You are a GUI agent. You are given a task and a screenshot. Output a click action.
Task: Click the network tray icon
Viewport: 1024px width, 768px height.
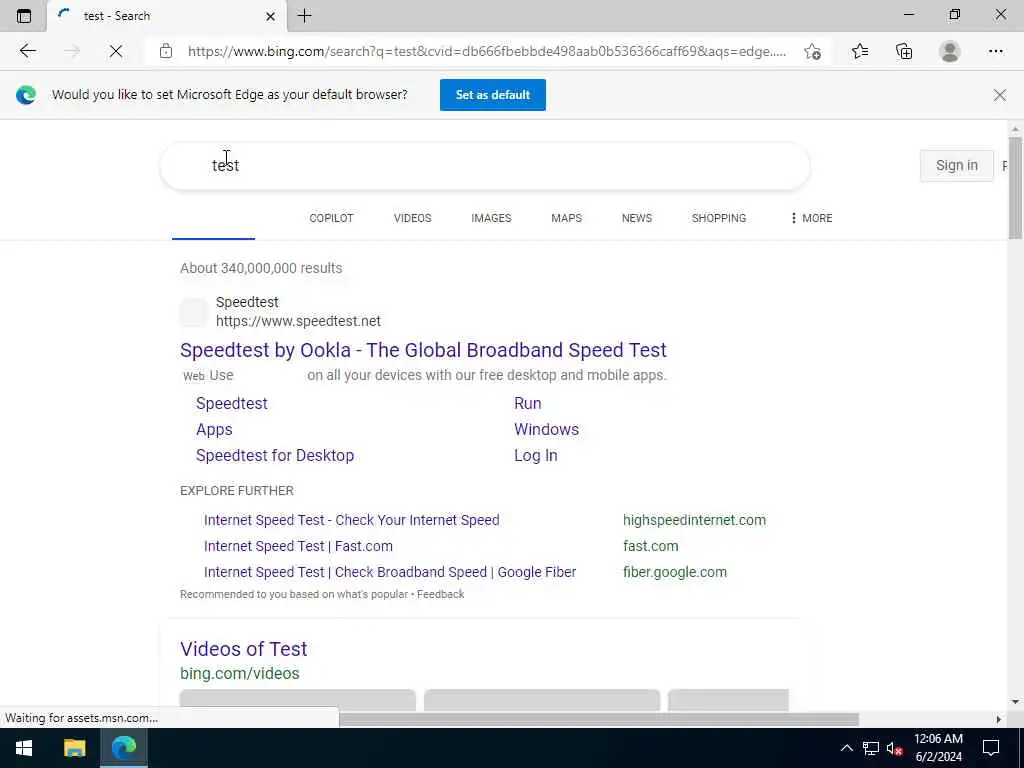pos(871,748)
